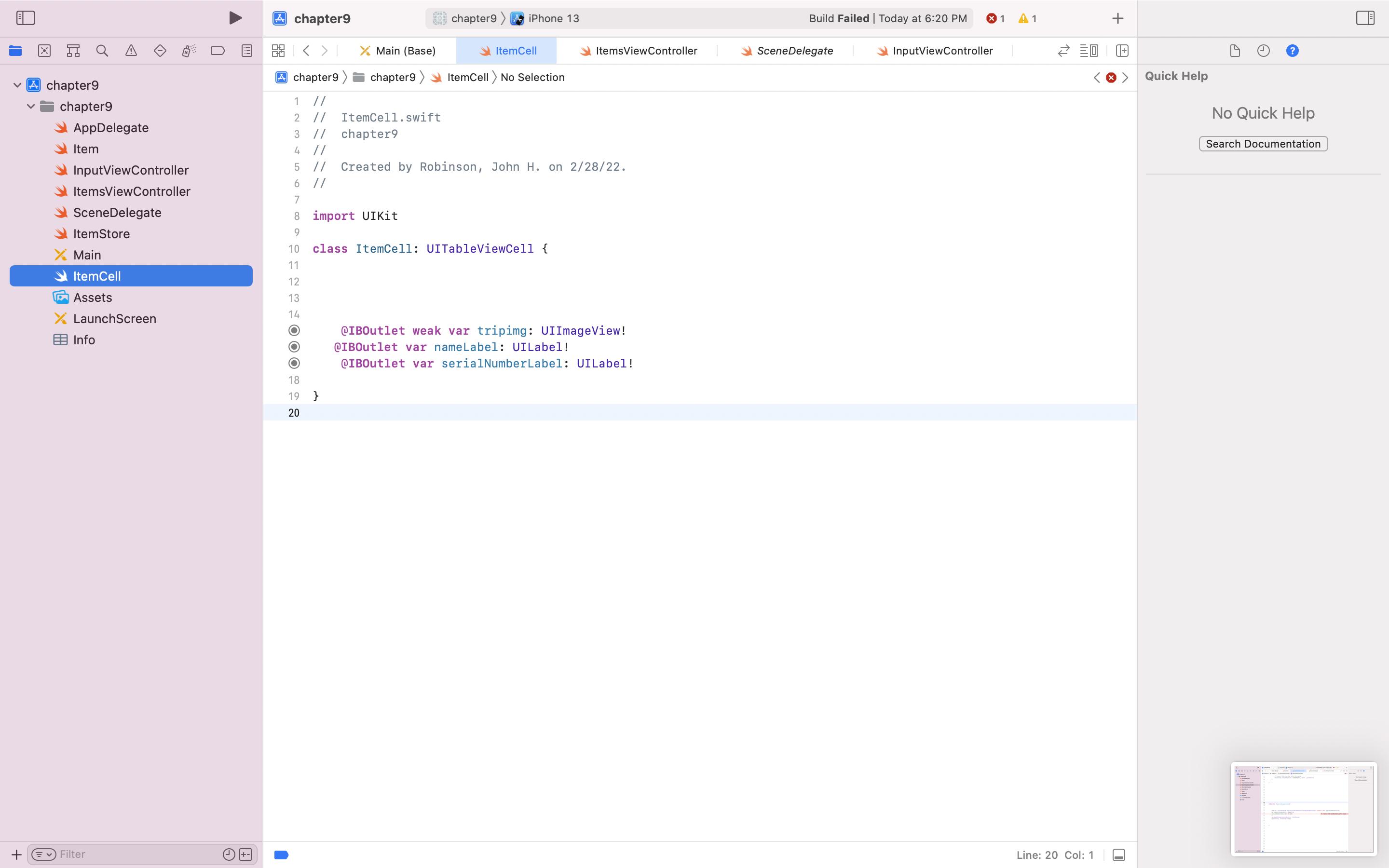Show the History inspector clock icon
The height and width of the screenshot is (868, 1389).
1263,51
